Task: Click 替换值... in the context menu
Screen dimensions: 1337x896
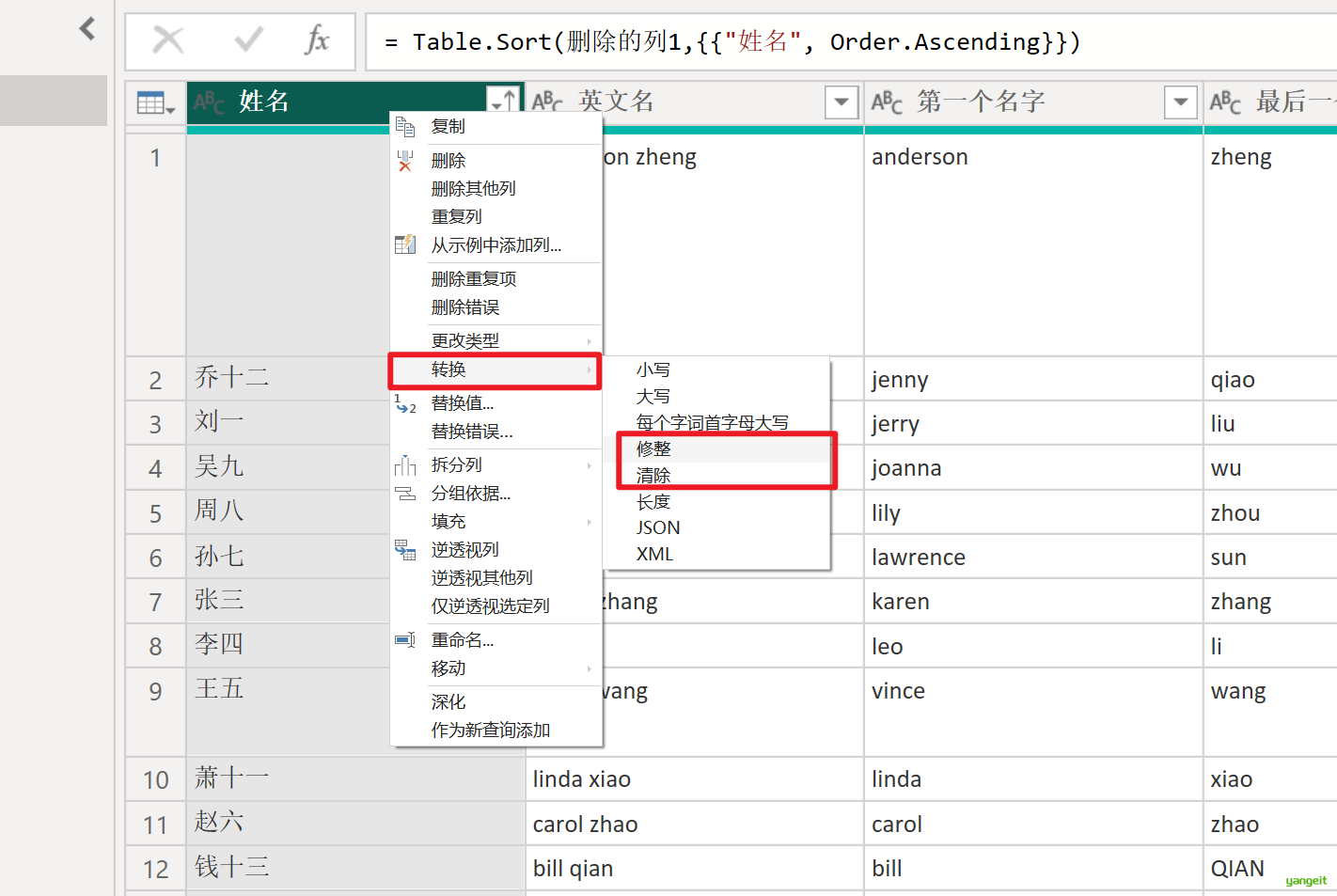Action: click(x=463, y=403)
